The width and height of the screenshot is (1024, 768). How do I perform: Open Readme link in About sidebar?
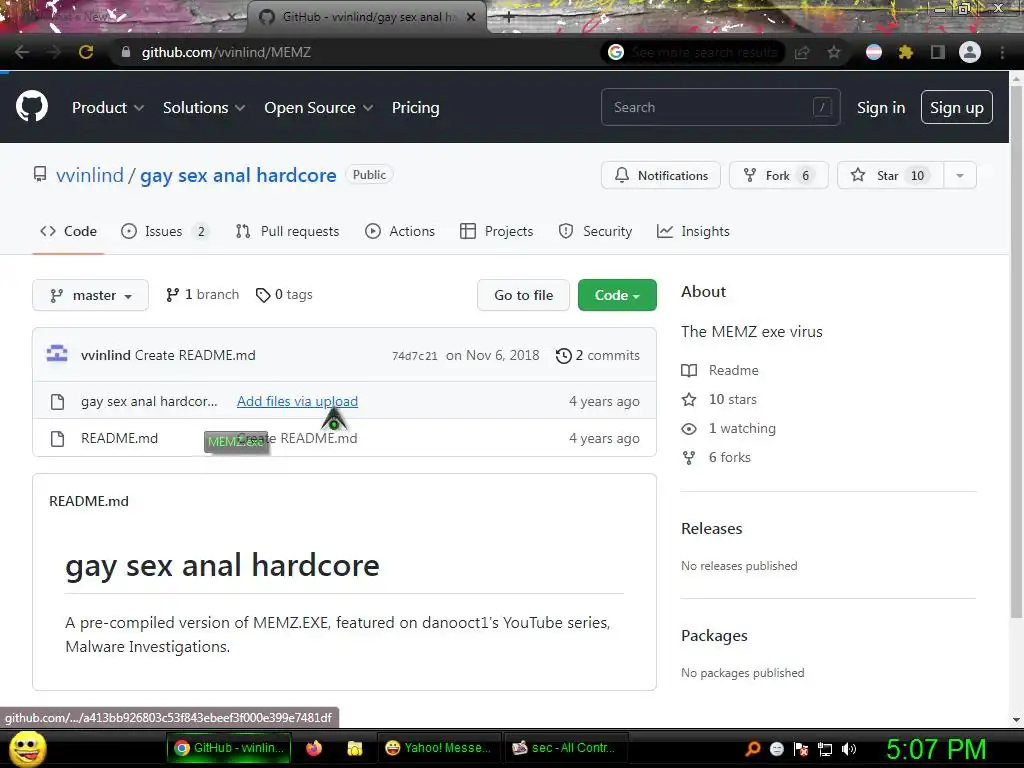720,370
